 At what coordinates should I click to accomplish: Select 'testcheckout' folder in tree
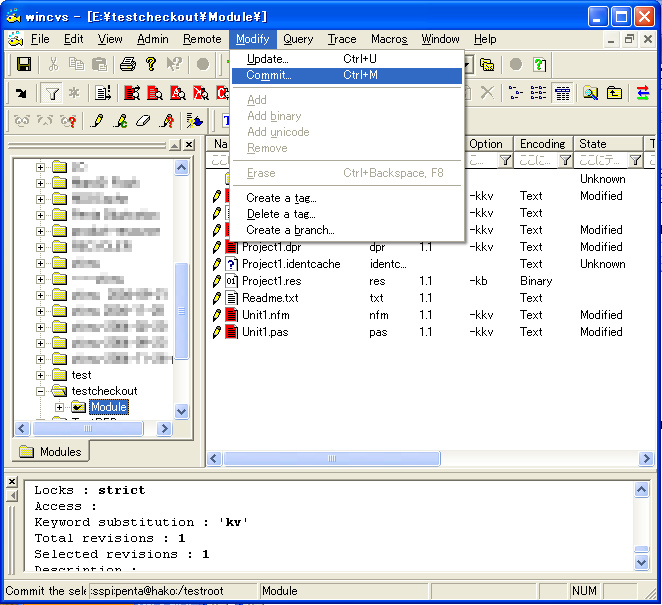104,391
